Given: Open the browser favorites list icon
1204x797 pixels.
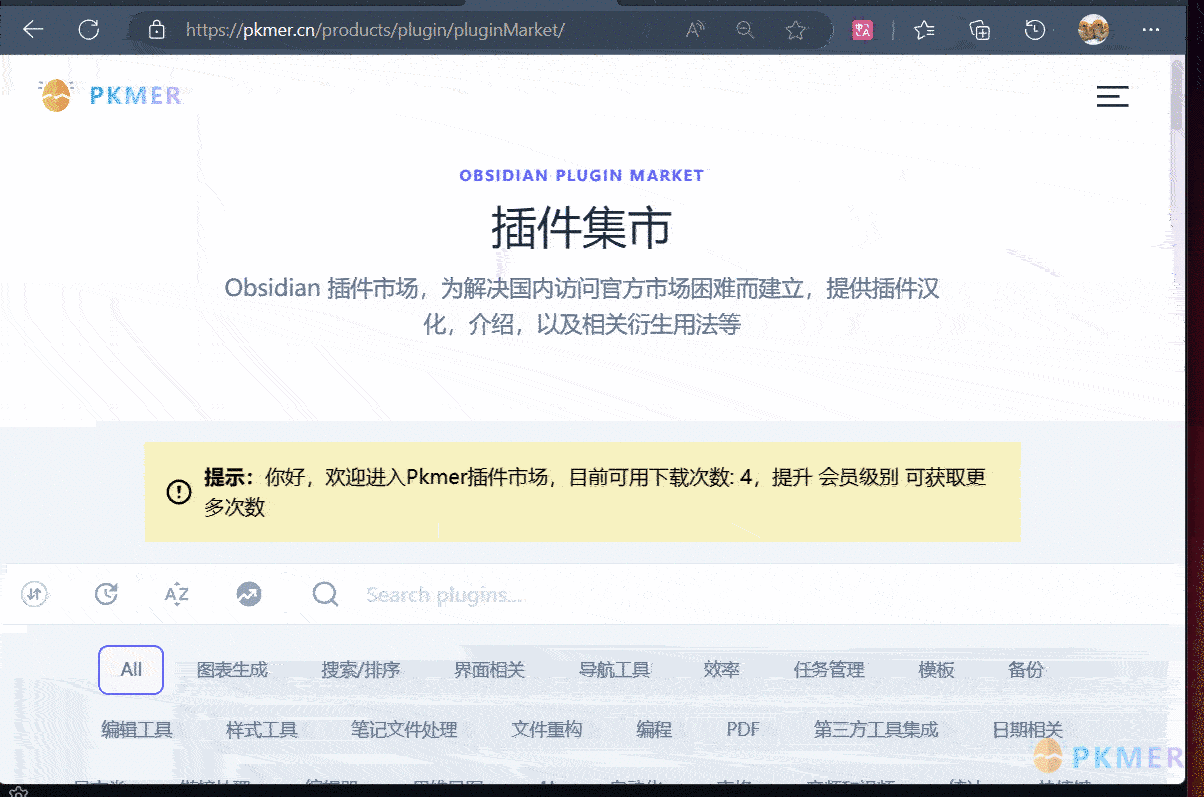Looking at the screenshot, I should point(925,30).
